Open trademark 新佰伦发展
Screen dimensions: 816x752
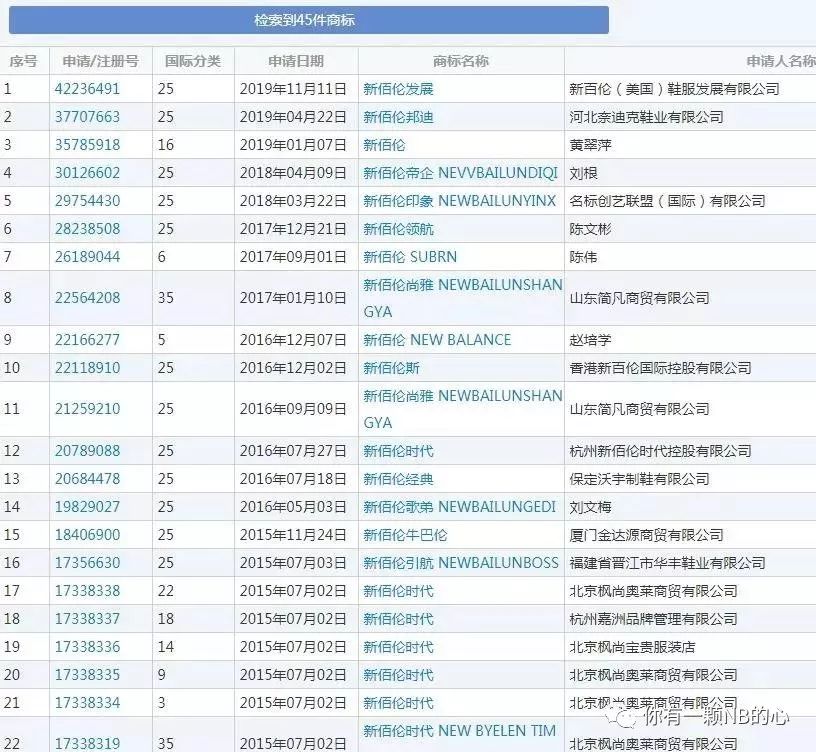point(398,89)
